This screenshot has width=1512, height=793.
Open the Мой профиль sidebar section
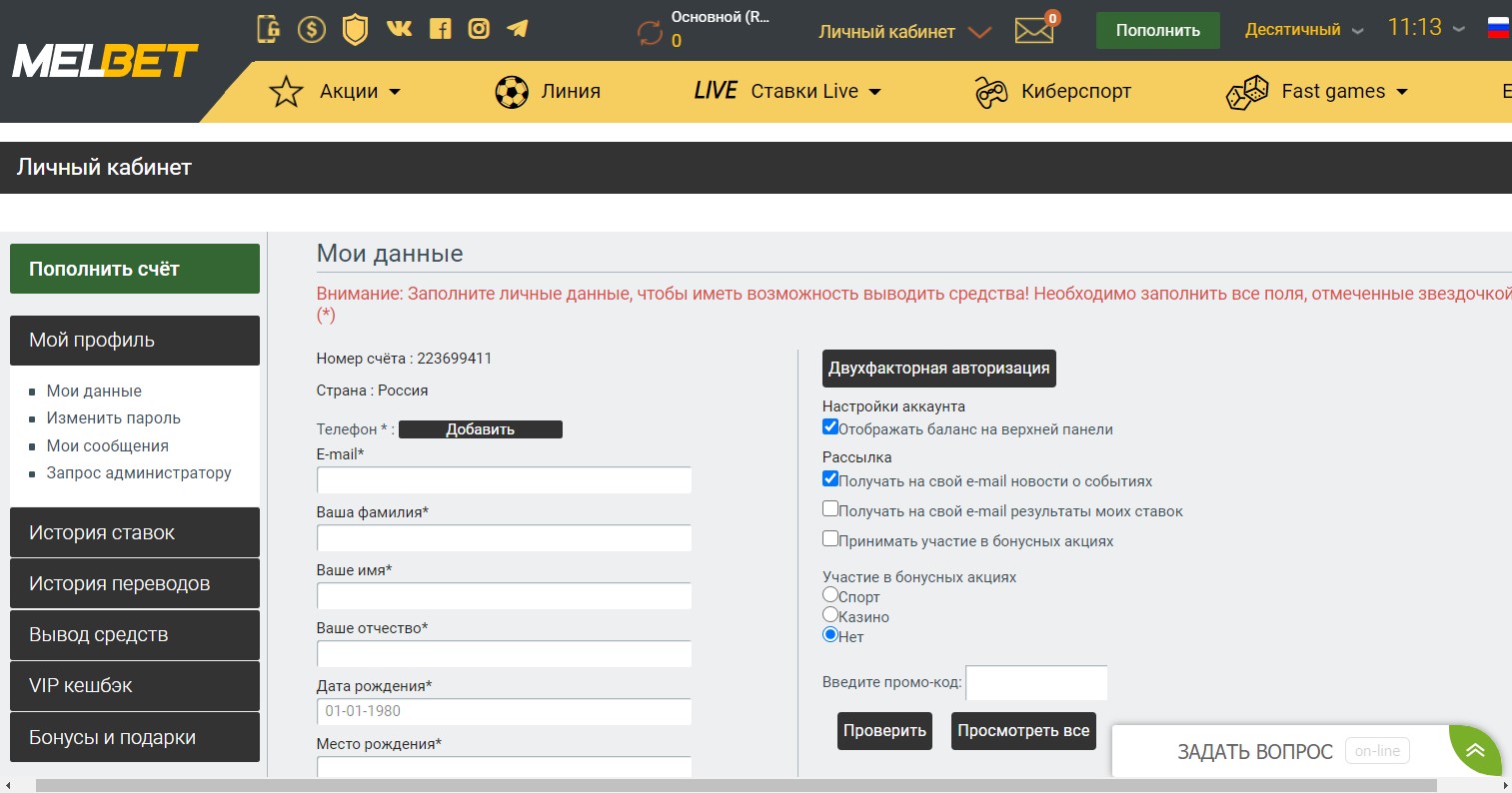click(x=135, y=341)
